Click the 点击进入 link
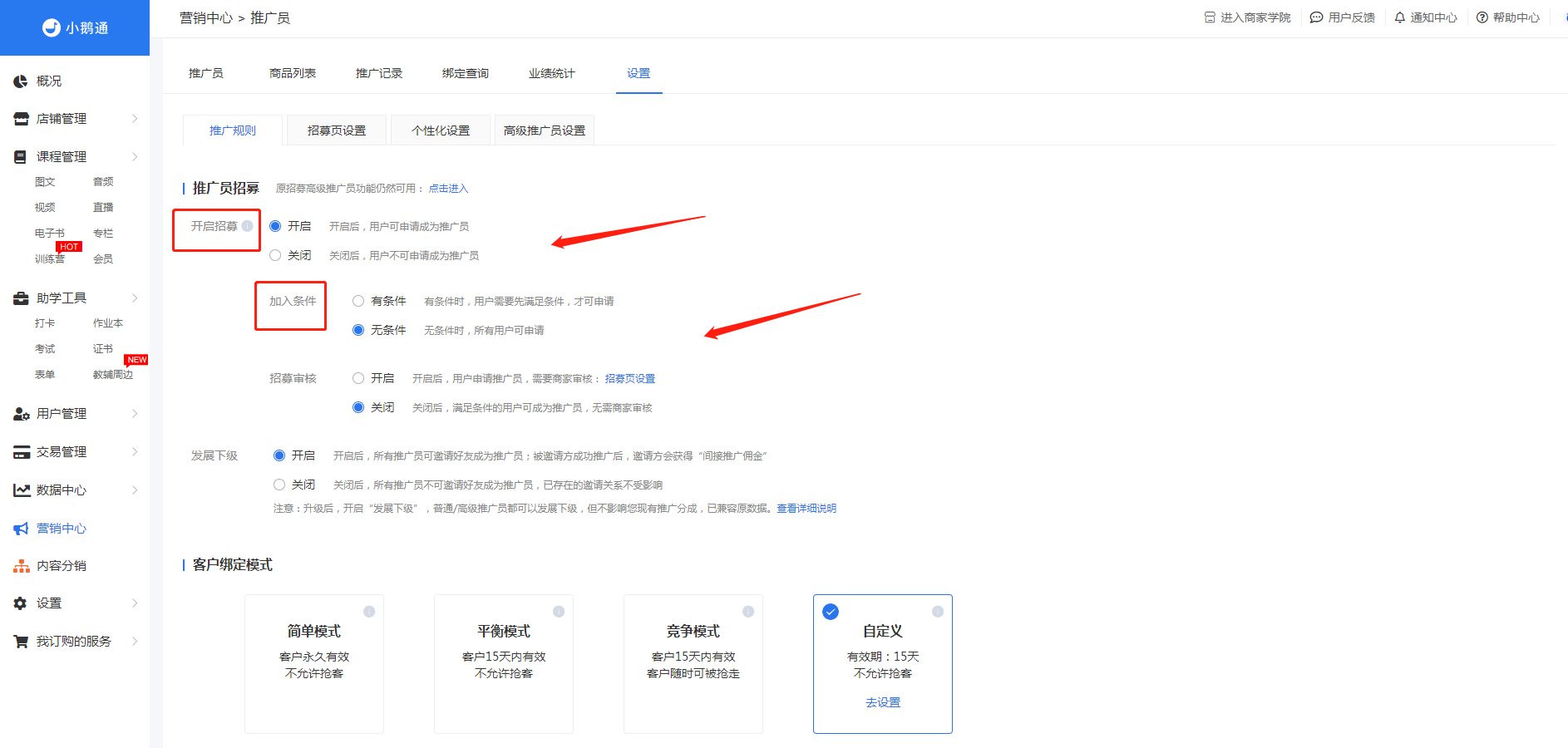1568x748 pixels. (x=448, y=189)
